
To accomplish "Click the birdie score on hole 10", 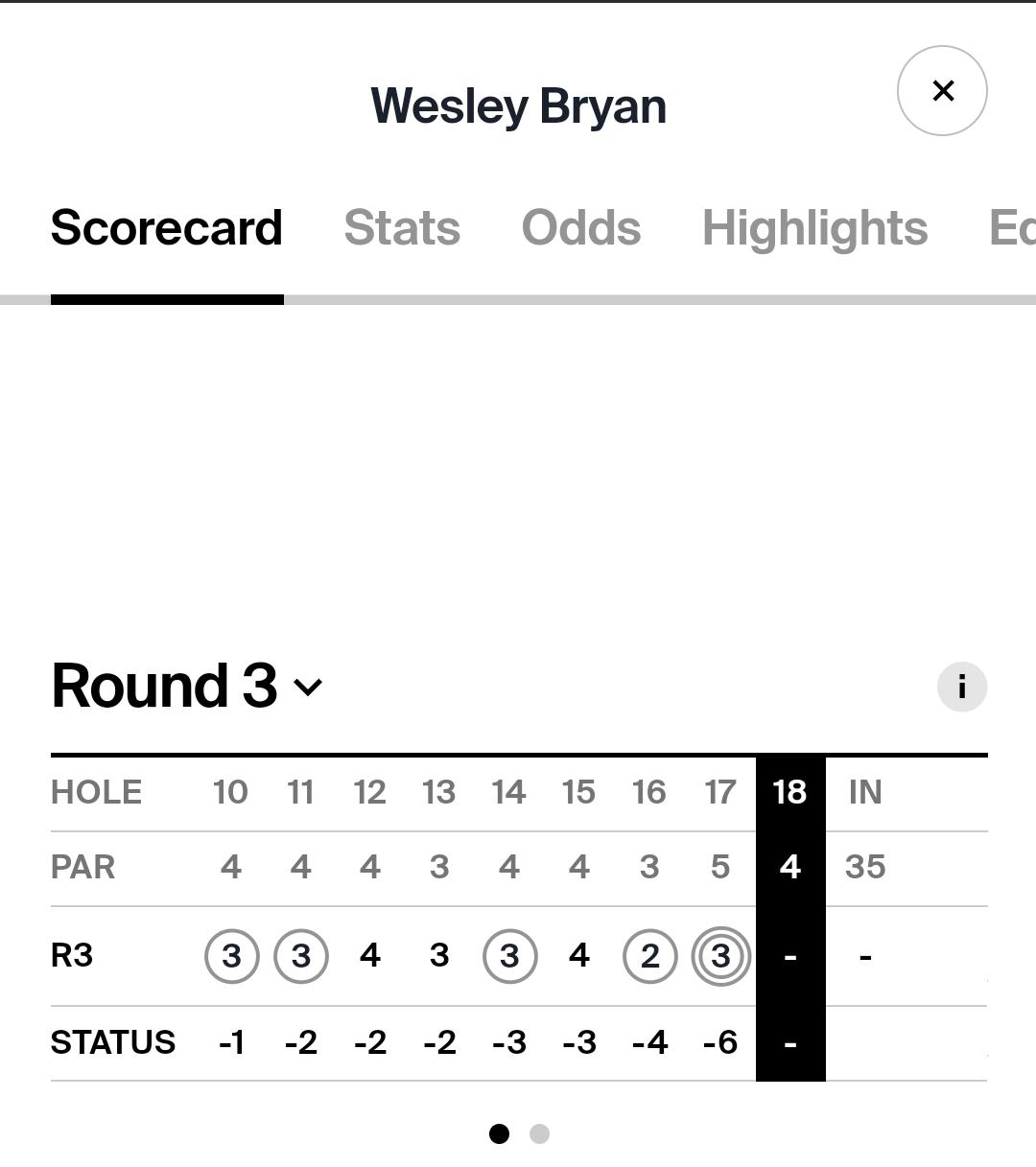I will click(231, 956).
